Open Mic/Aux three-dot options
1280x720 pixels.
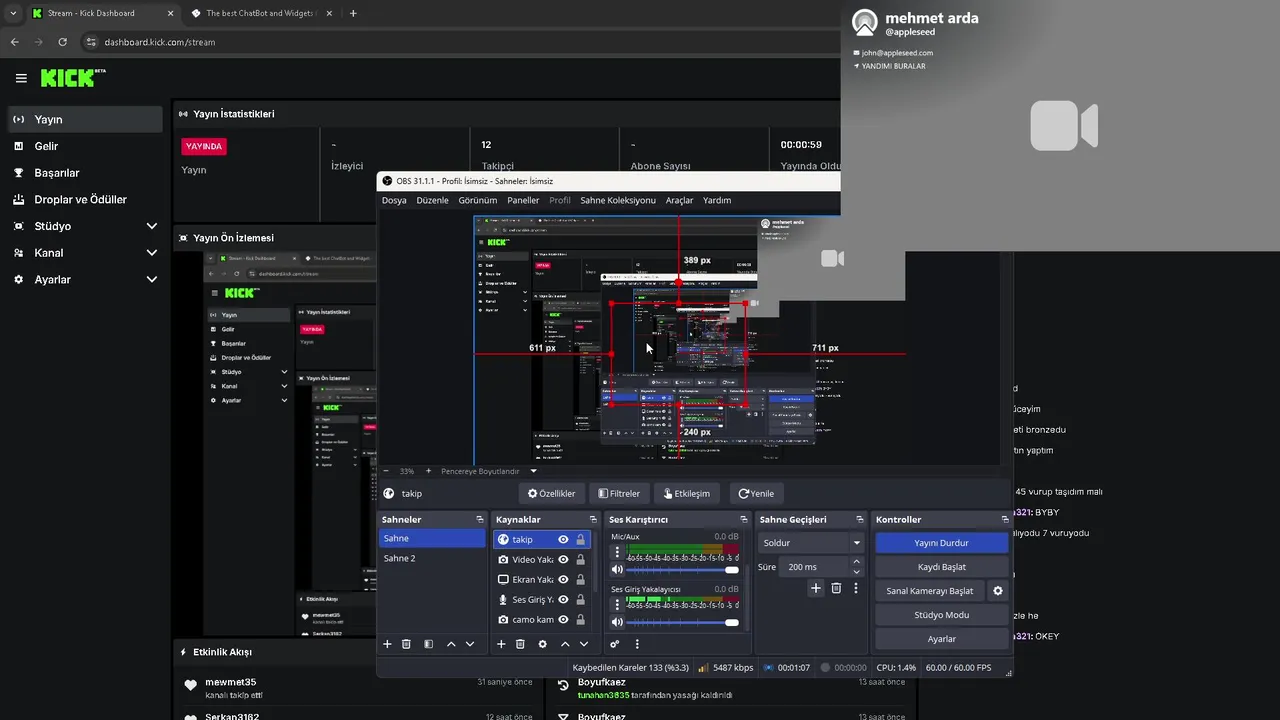(617, 552)
